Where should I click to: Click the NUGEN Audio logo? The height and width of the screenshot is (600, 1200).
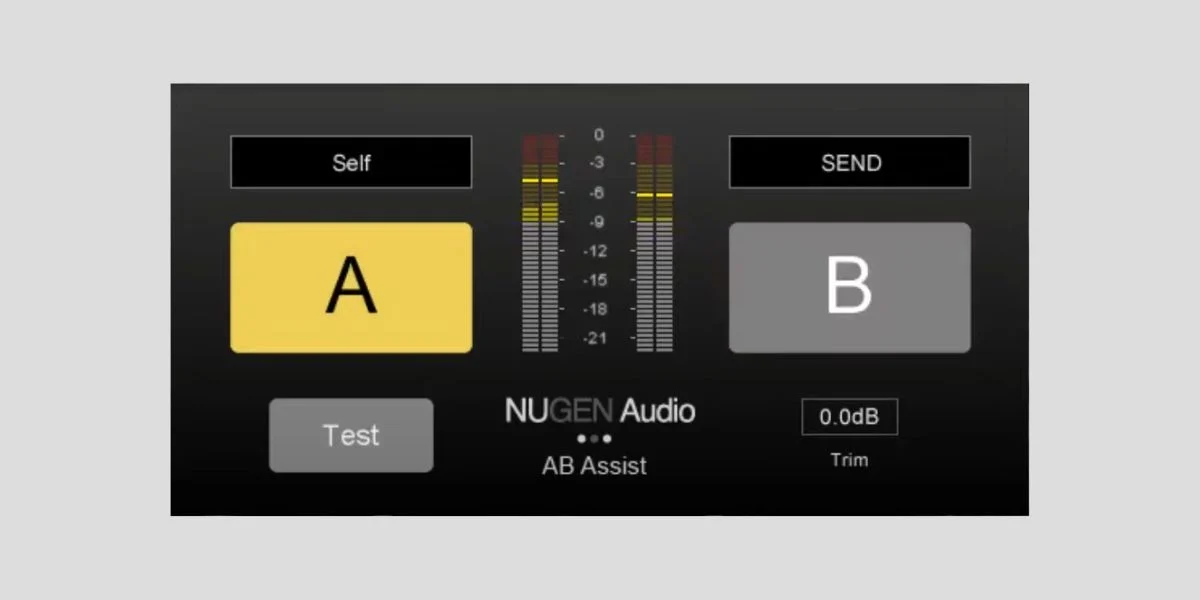599,411
